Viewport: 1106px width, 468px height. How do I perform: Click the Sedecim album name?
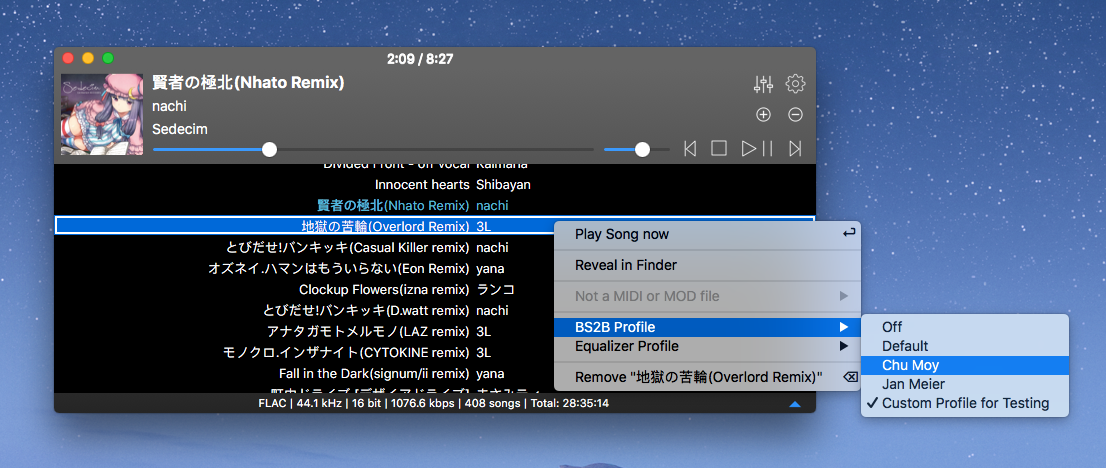click(180, 130)
